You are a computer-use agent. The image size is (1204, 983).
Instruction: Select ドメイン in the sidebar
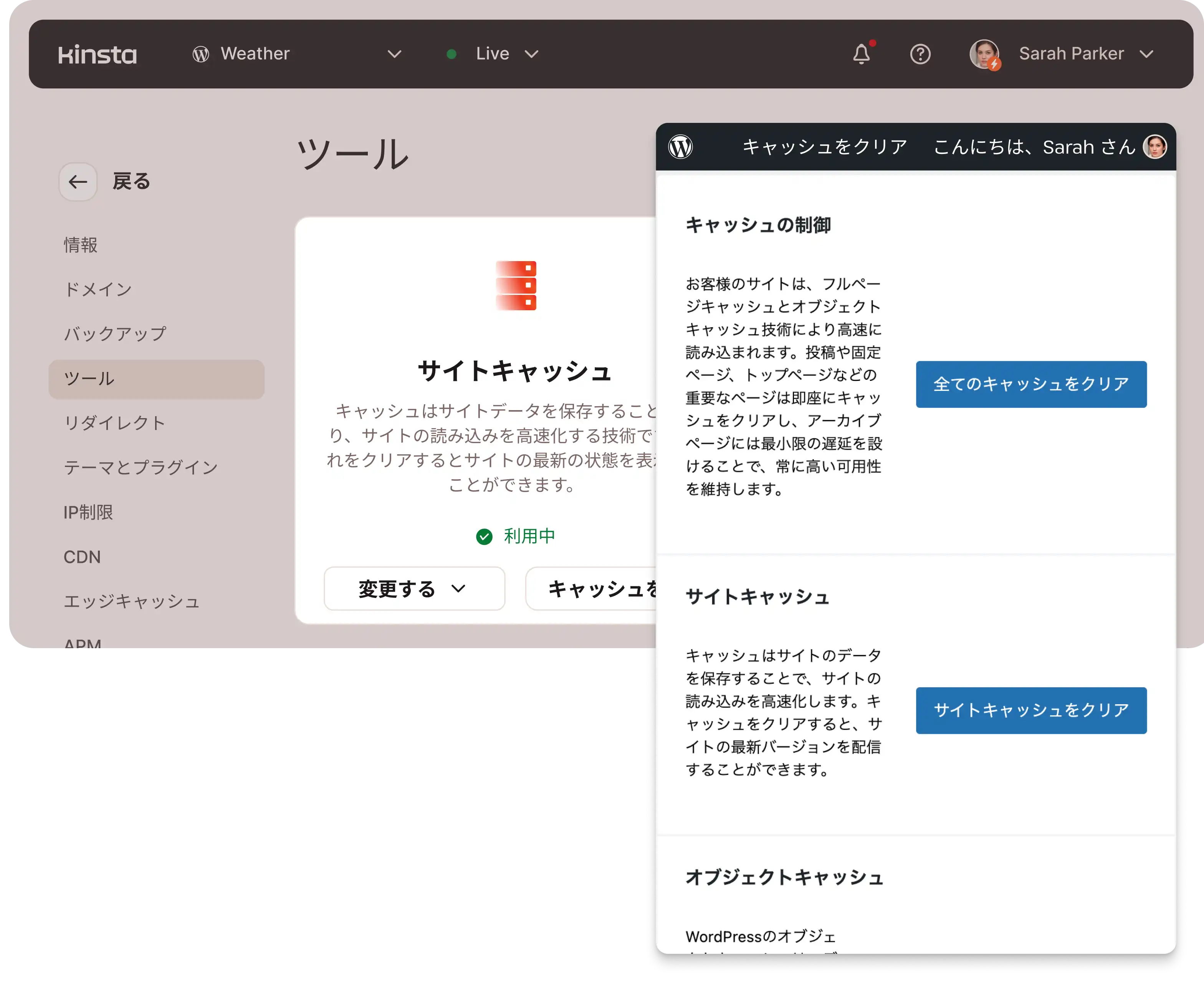(x=98, y=290)
